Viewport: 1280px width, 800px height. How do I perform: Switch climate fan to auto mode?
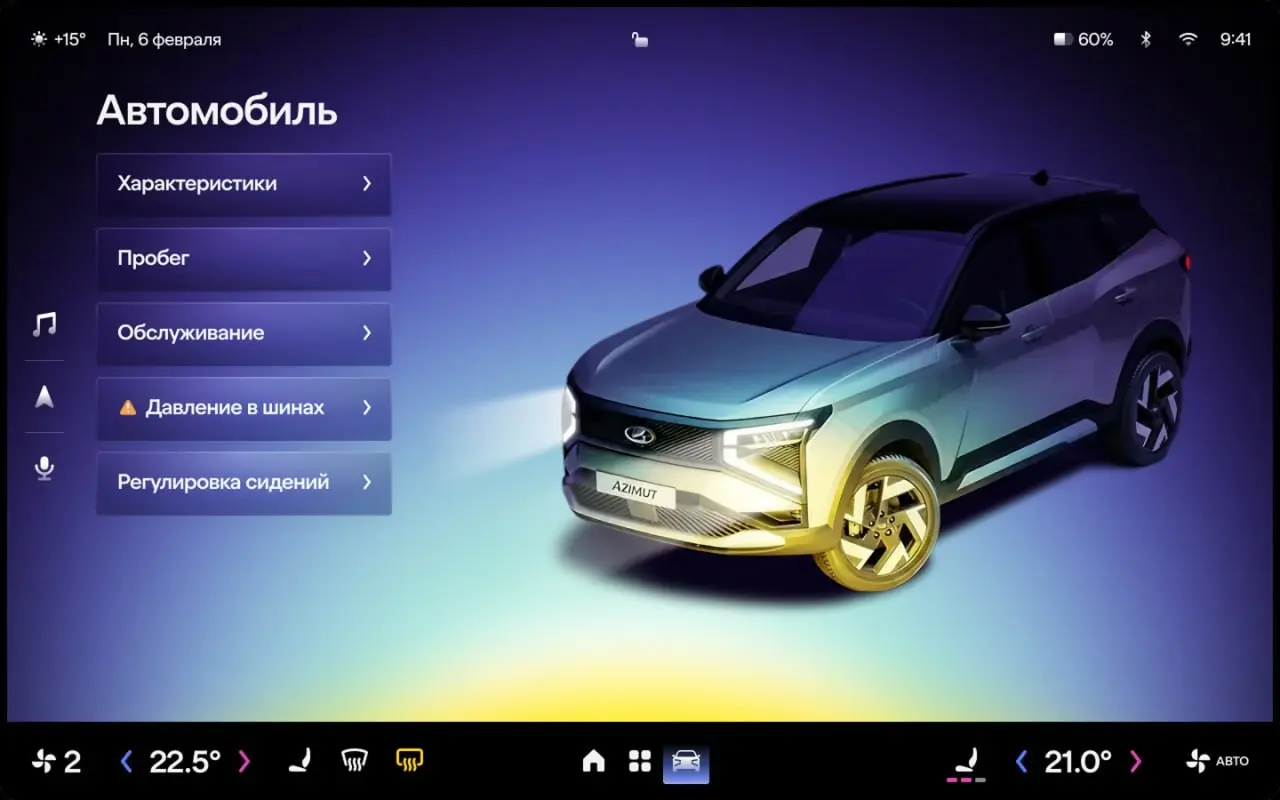[1217, 762]
